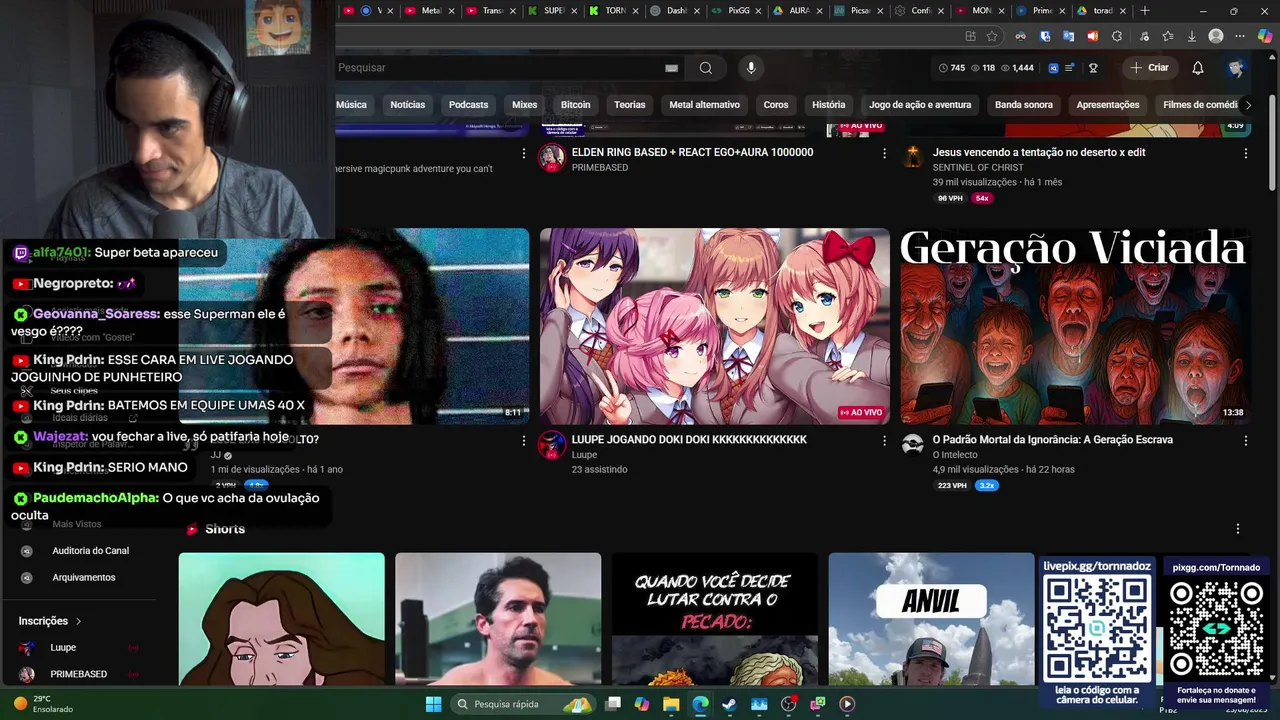
Task: Click the 3.2x outlier badge
Action: point(987,486)
